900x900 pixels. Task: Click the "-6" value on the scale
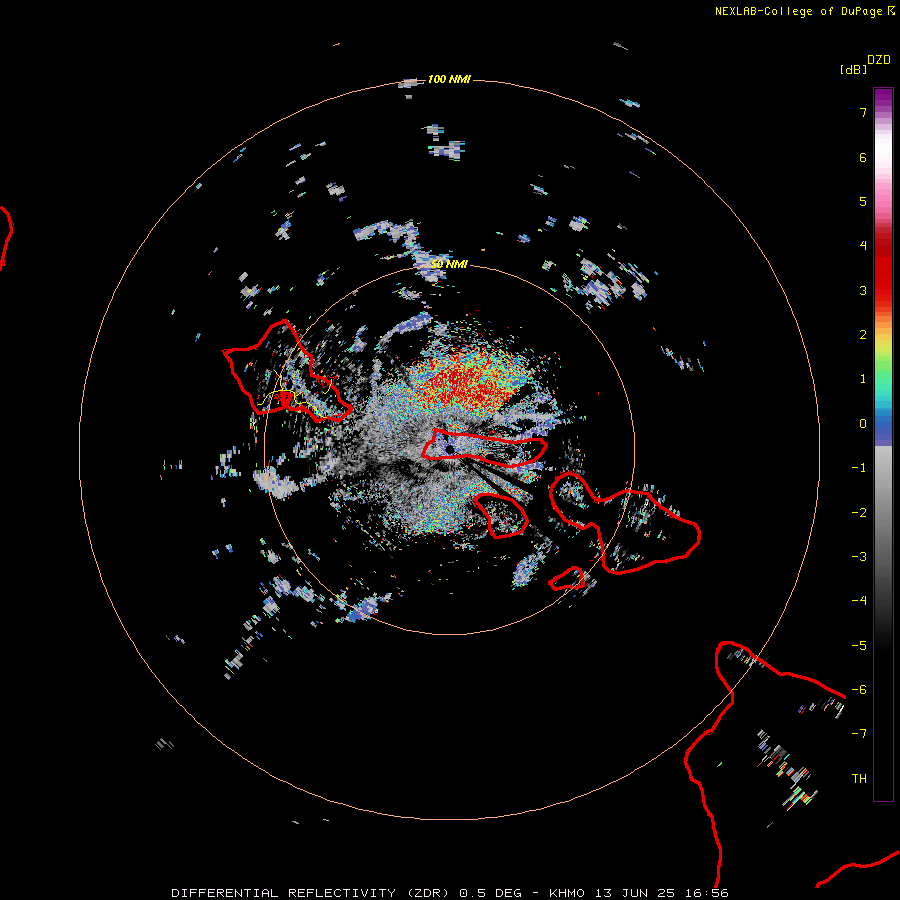pos(859,690)
